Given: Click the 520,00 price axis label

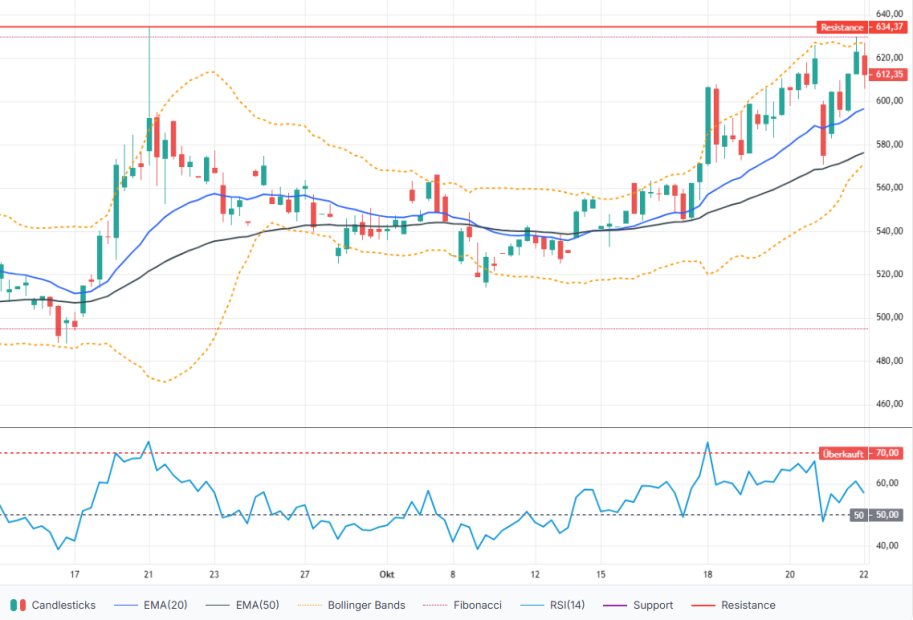Looking at the screenshot, I should coord(889,274).
